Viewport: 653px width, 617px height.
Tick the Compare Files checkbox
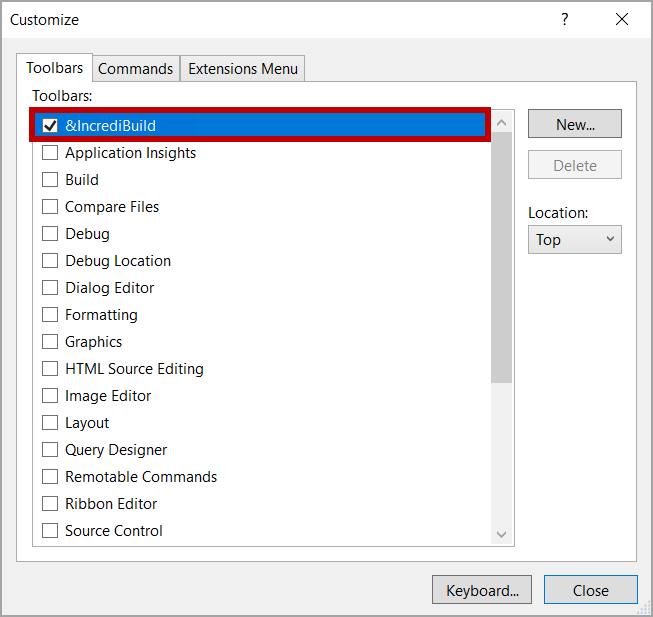50,207
